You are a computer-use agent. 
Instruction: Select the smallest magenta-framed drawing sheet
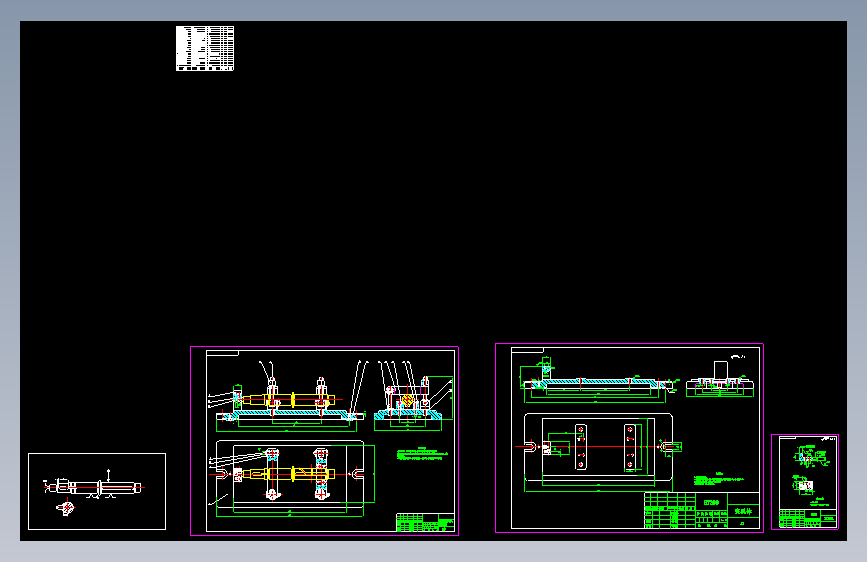tap(805, 482)
